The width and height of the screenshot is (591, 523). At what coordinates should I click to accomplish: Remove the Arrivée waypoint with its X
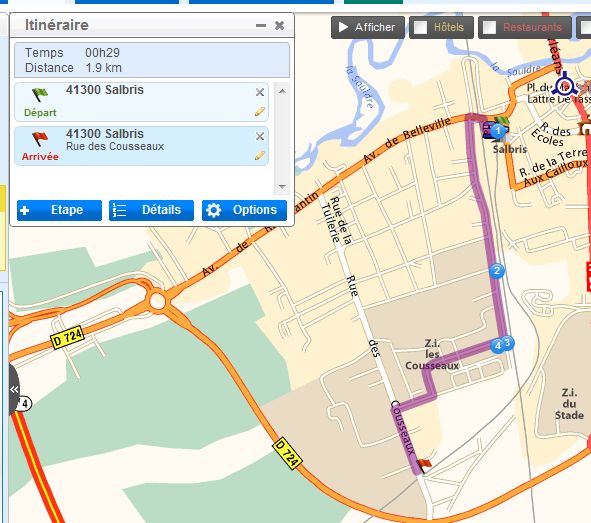(260, 136)
